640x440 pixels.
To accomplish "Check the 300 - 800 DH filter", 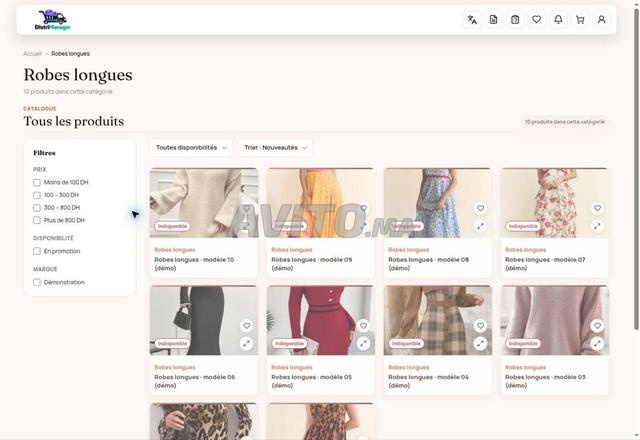I will (37, 208).
